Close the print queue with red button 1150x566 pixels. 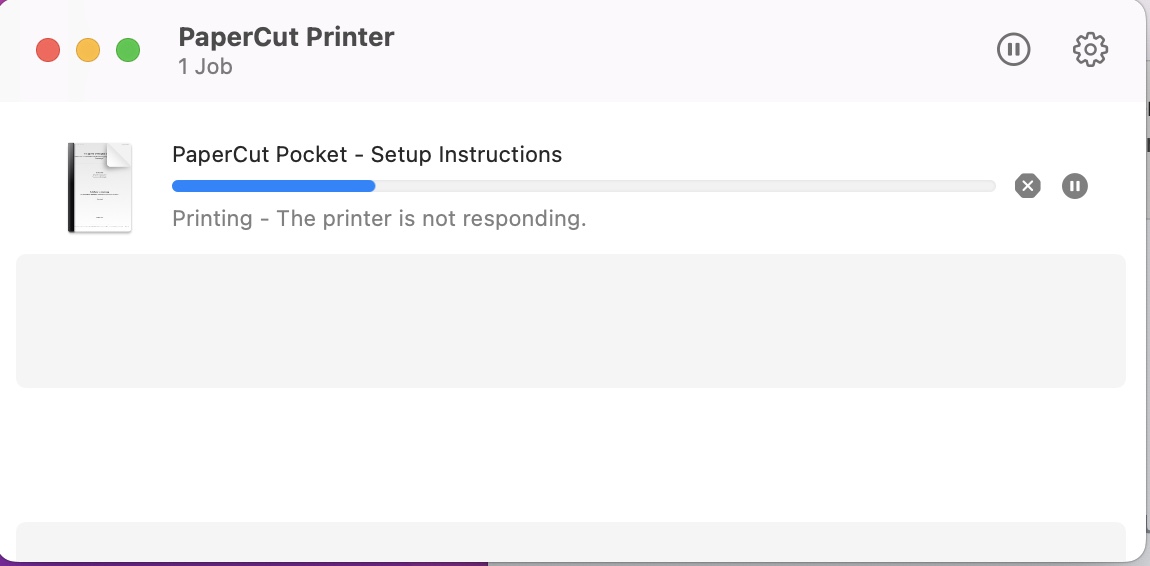48,51
